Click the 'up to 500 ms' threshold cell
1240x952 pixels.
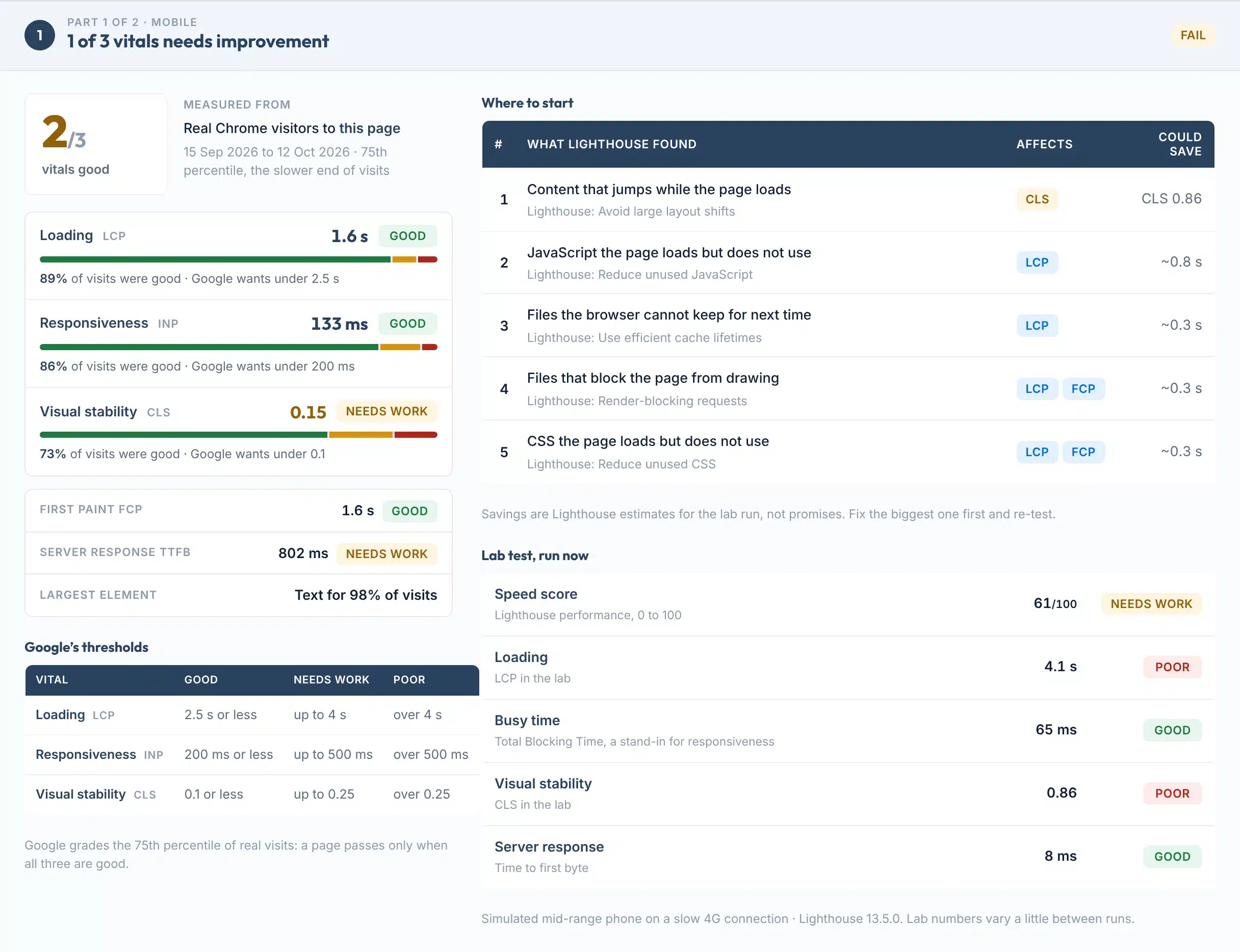coord(333,755)
